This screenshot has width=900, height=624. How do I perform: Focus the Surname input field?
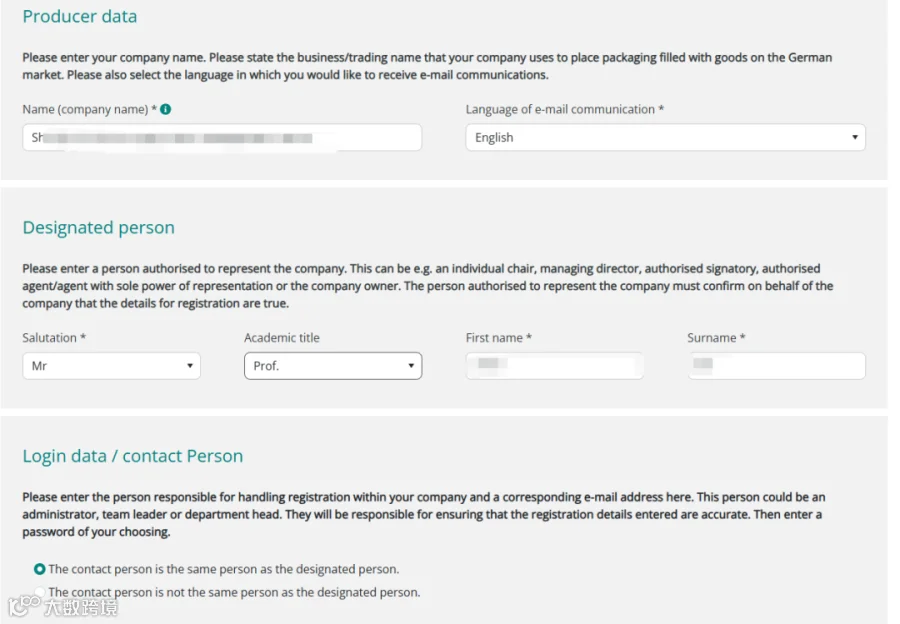click(x=777, y=366)
